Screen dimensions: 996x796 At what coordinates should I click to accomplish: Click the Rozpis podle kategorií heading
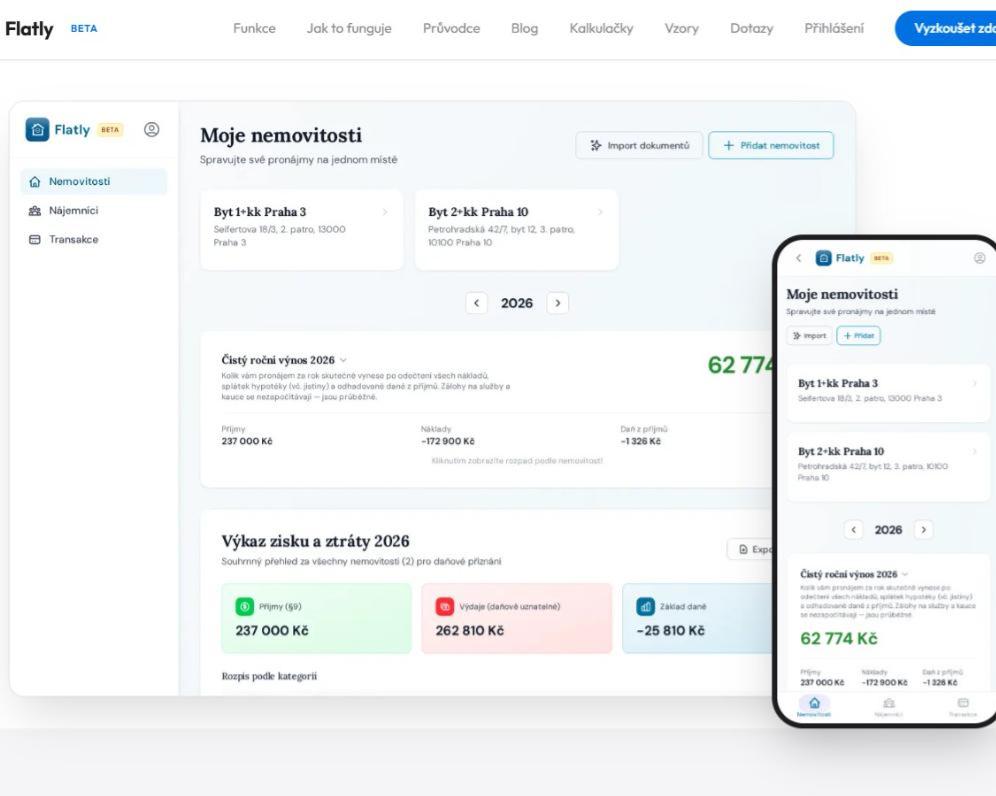(x=269, y=676)
